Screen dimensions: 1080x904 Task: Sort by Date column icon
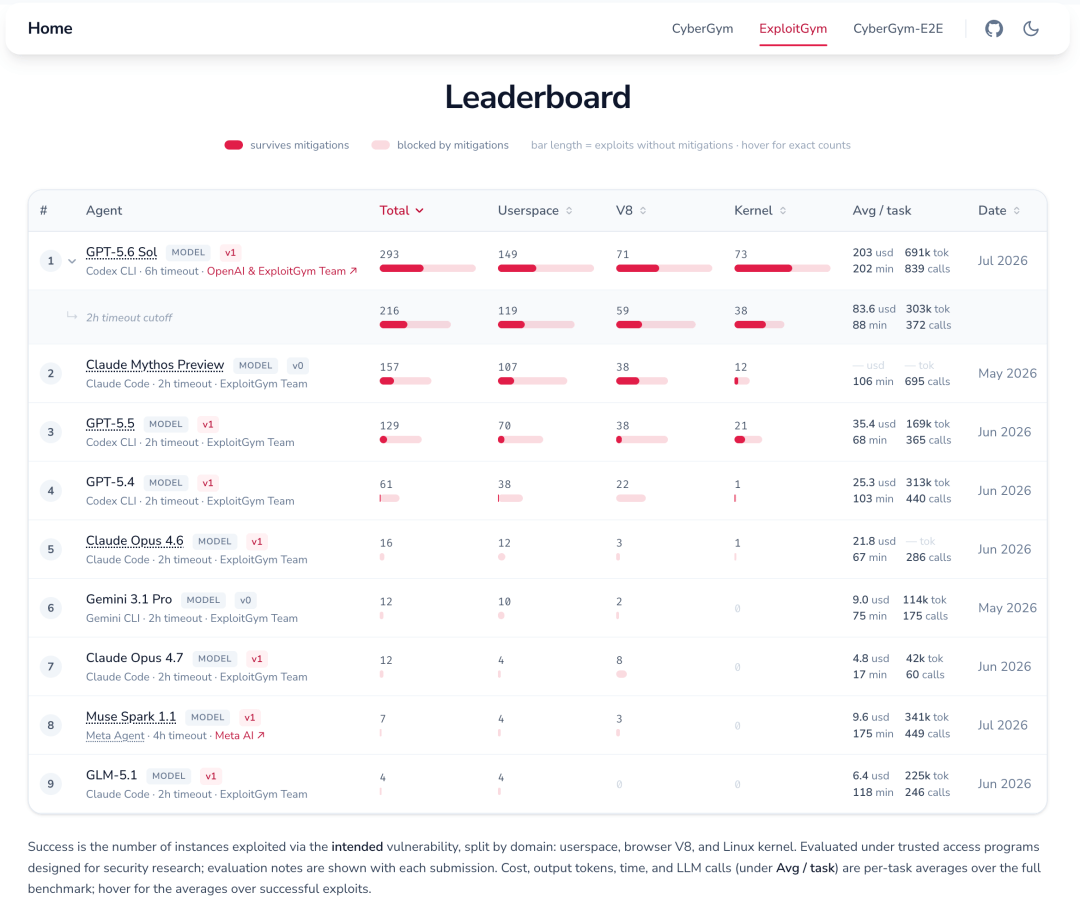point(1017,210)
